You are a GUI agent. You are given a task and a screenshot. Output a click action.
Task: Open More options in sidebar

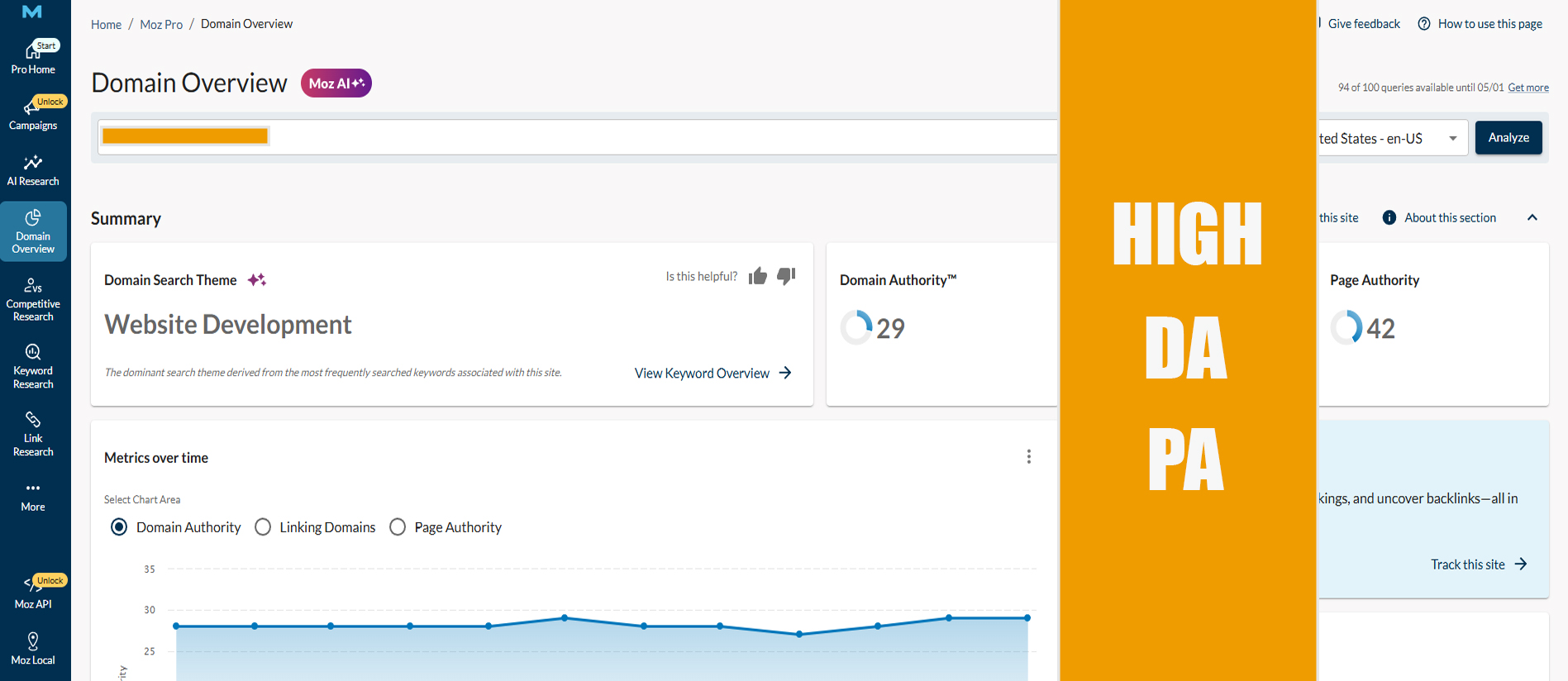tap(33, 497)
